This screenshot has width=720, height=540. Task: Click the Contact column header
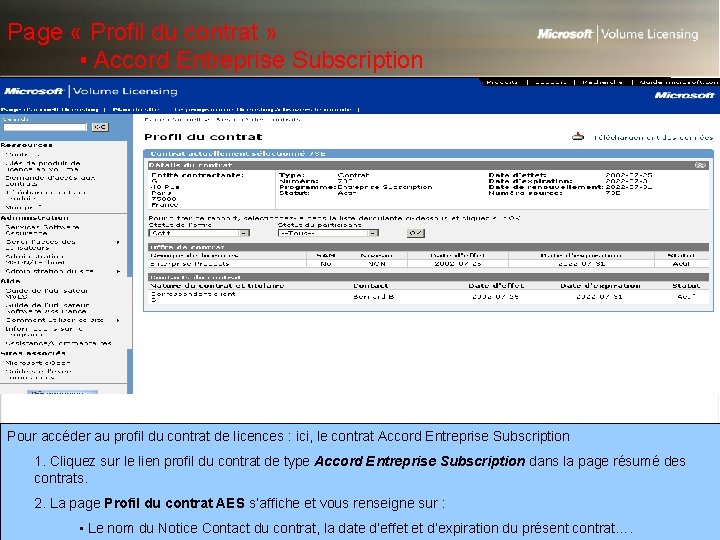tap(371, 286)
